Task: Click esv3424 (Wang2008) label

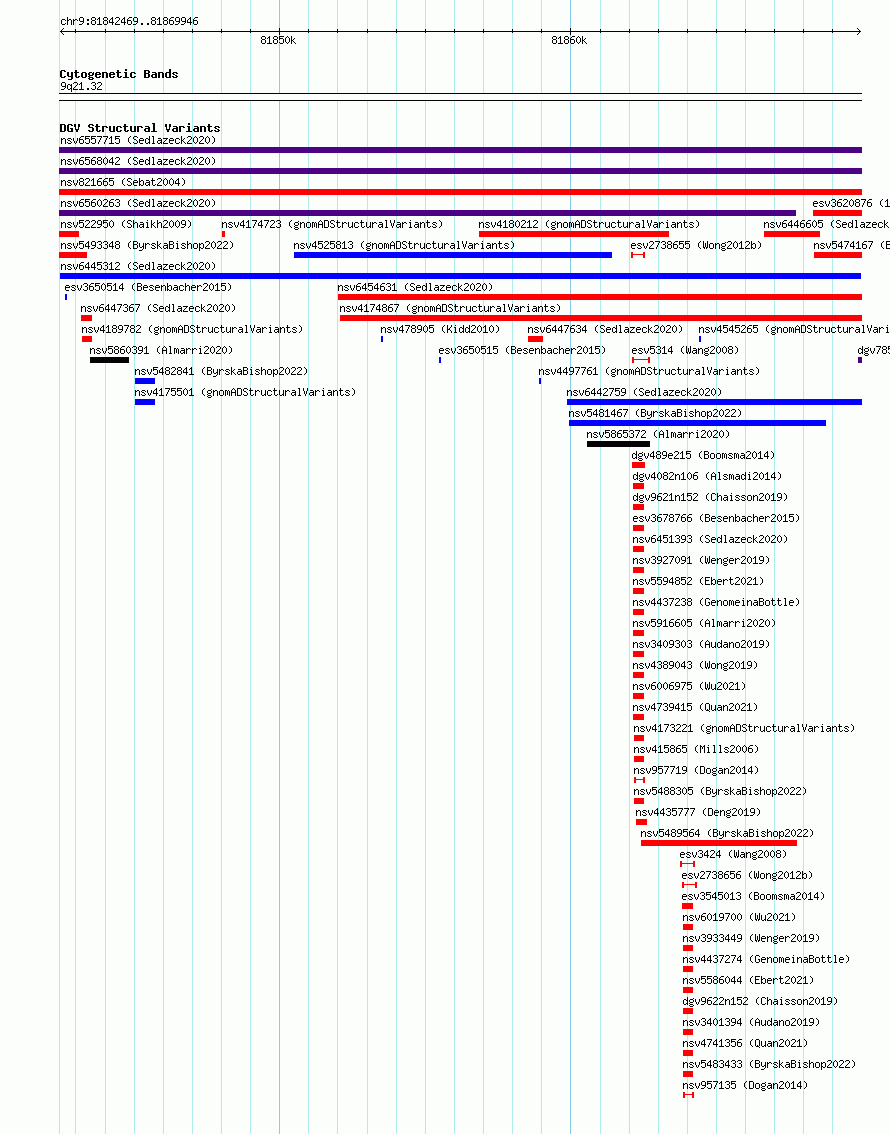Action: coord(733,853)
